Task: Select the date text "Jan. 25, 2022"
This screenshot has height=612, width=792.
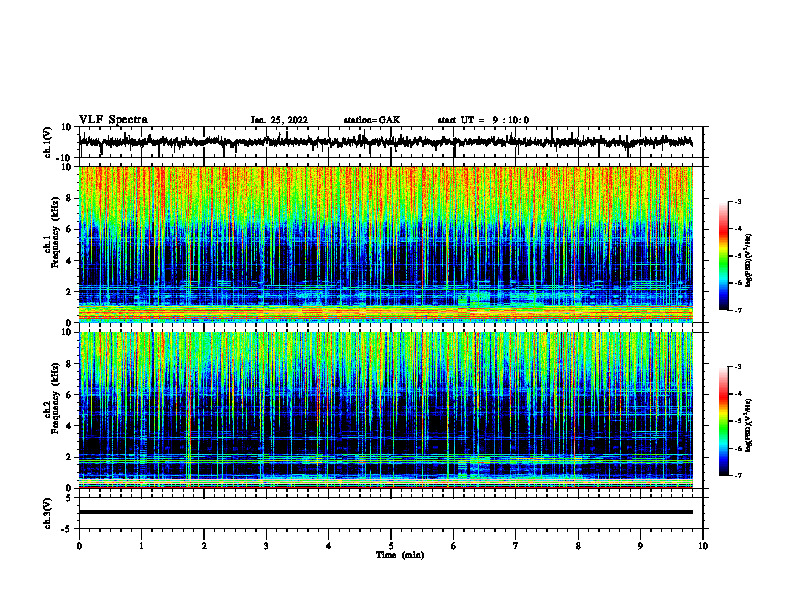Action: point(279,120)
